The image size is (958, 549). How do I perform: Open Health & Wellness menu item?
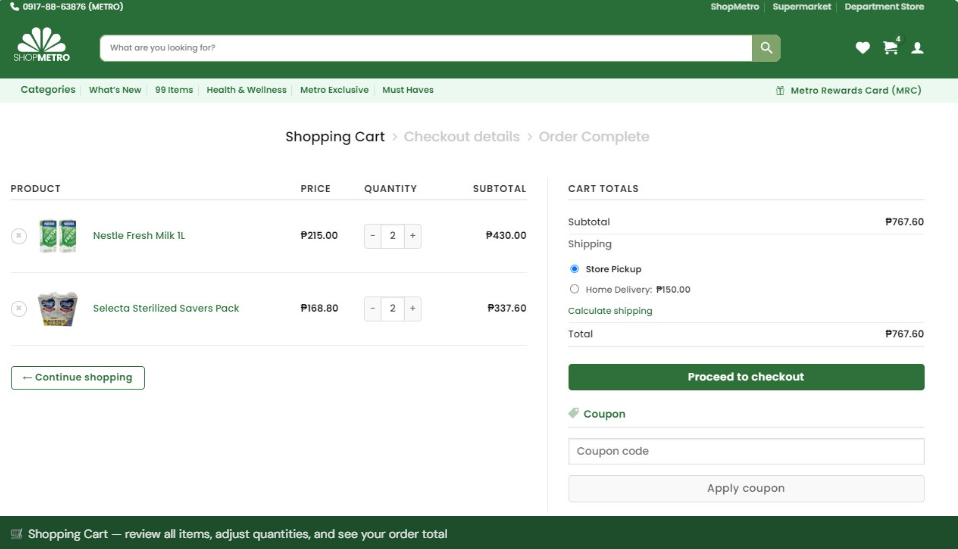click(246, 90)
